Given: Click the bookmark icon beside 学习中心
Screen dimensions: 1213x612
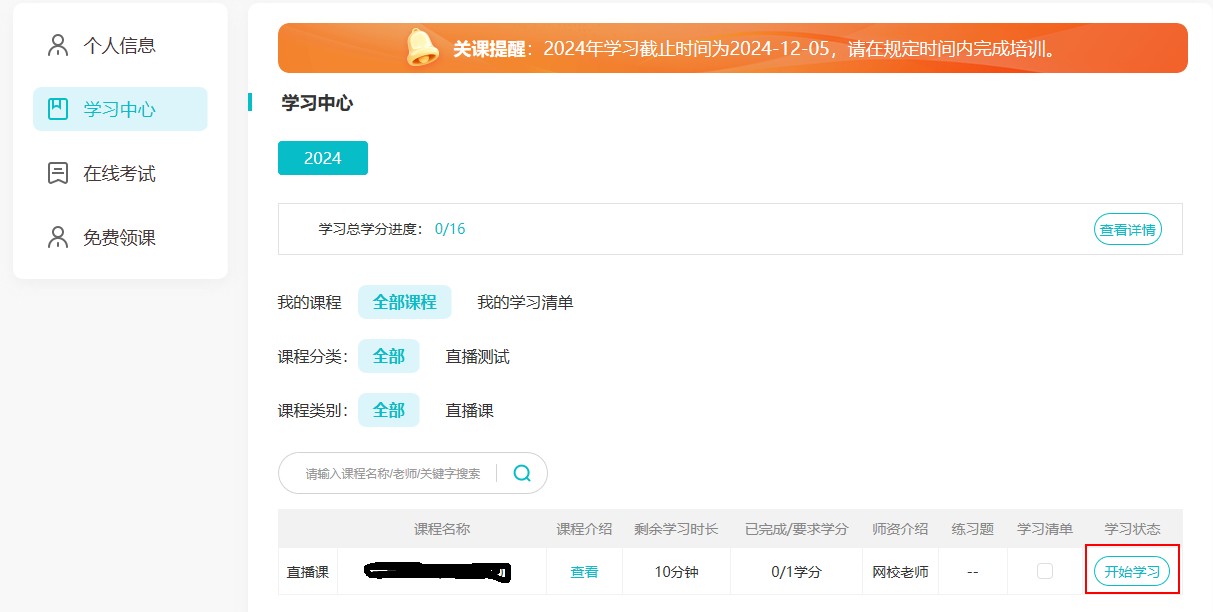Looking at the screenshot, I should click(56, 109).
